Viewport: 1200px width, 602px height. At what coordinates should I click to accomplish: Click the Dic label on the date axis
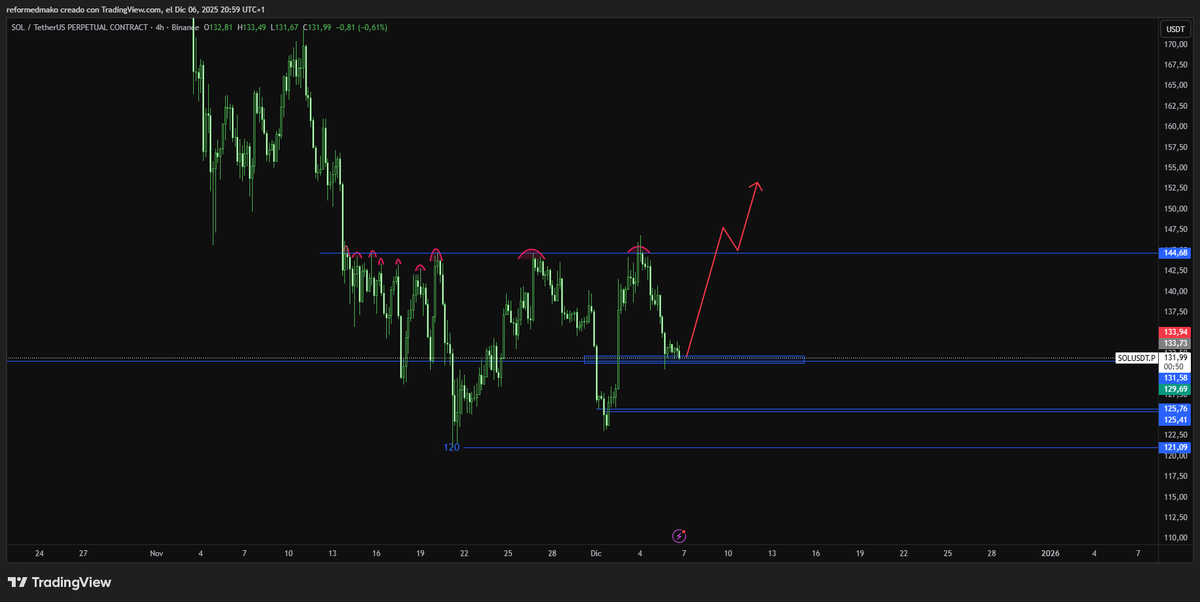click(x=595, y=553)
